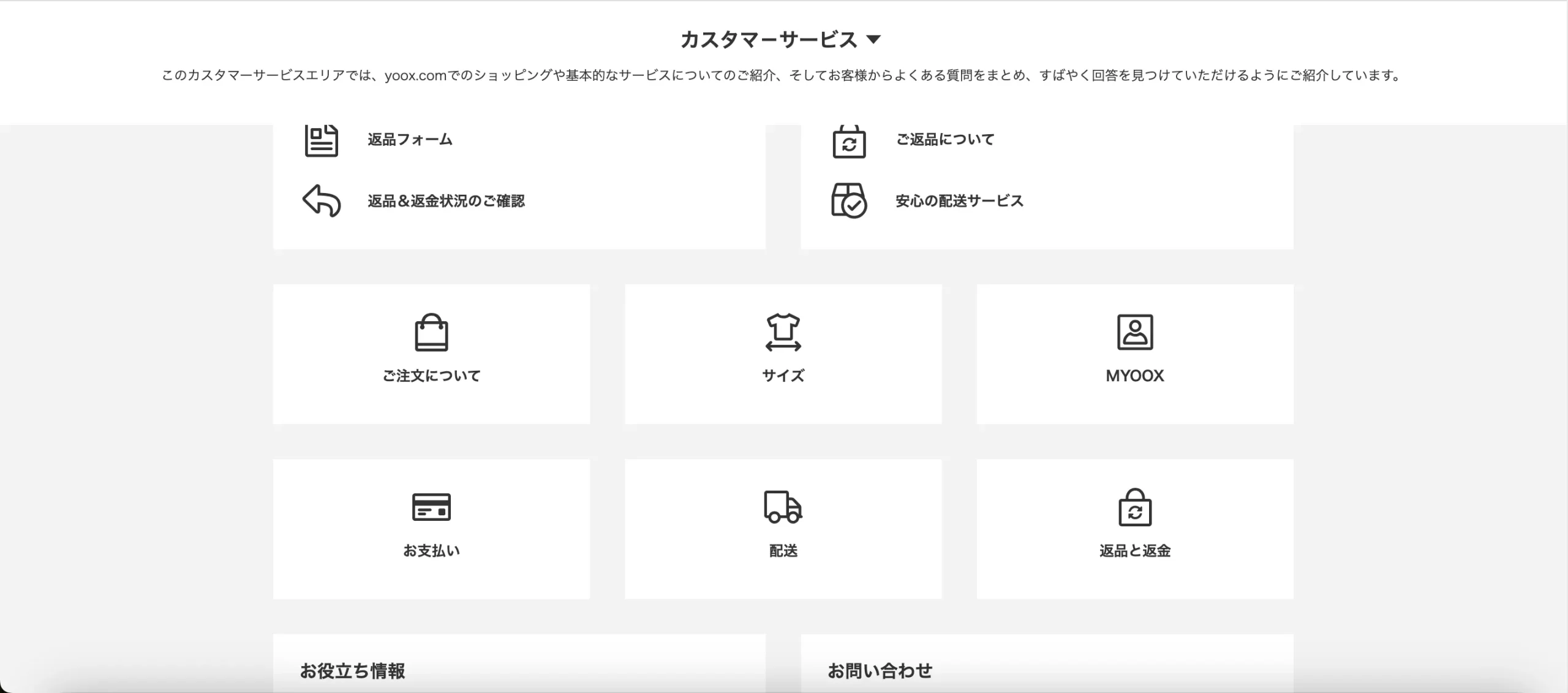Click the delivery truck icon

click(783, 507)
